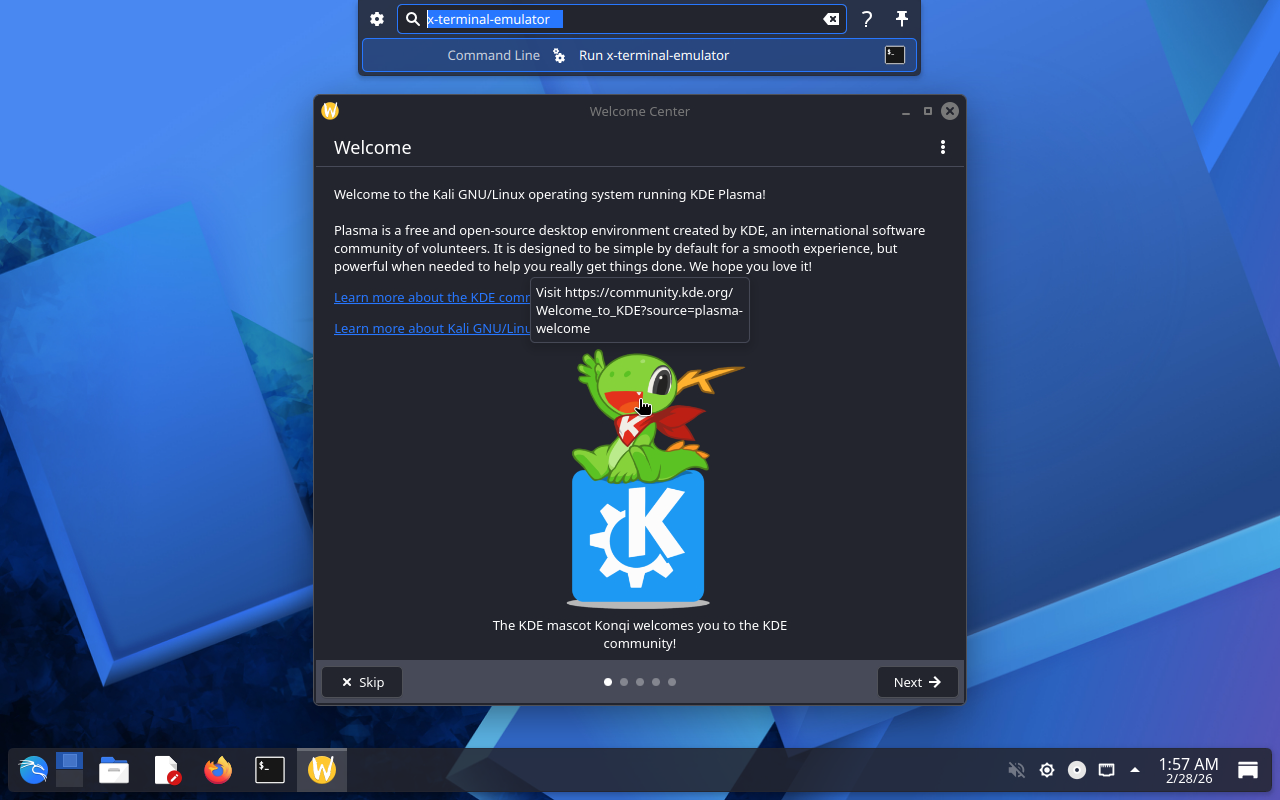The height and width of the screenshot is (800, 1280).
Task: Go to Next welcome page
Action: coord(917,682)
